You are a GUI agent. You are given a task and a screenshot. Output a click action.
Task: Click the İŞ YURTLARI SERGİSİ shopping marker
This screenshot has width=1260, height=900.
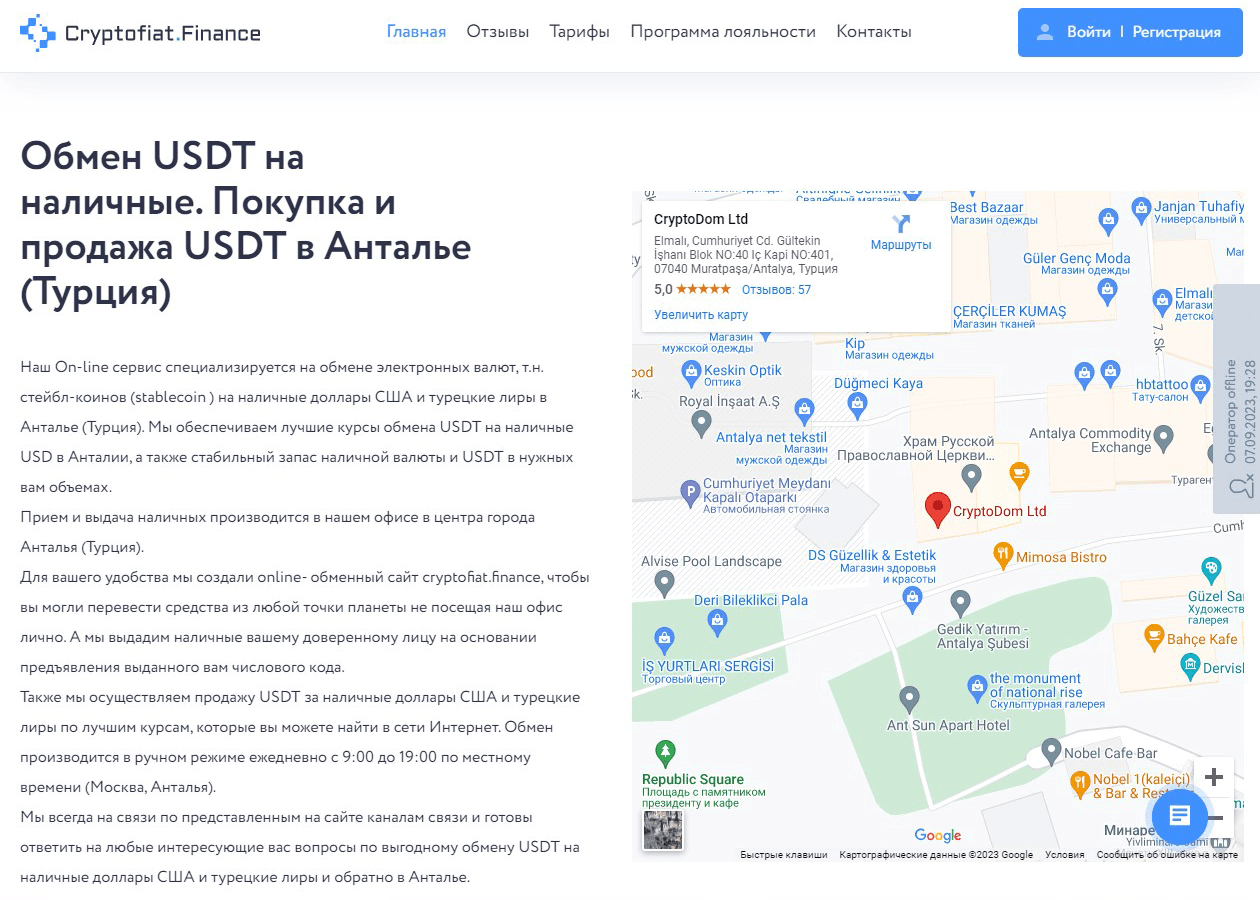[664, 639]
